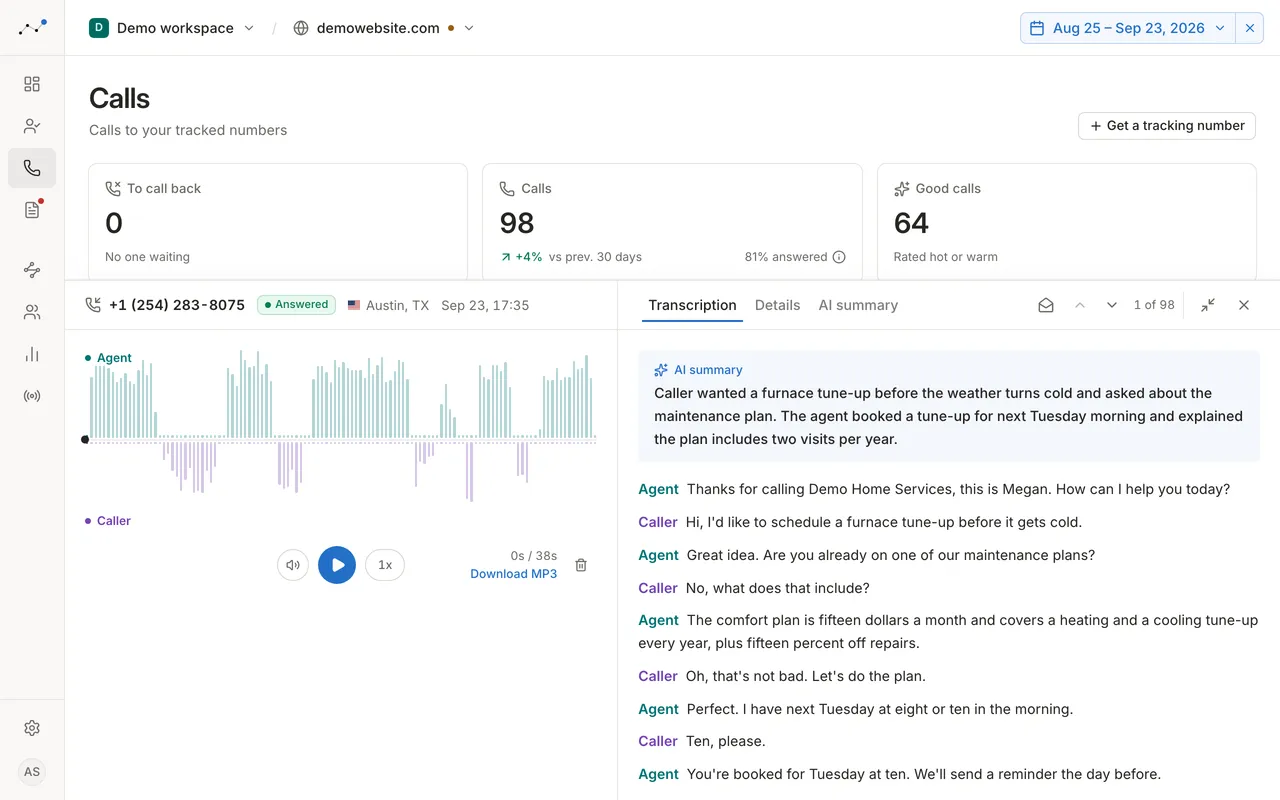Viewport: 1280px width, 800px height.
Task: Open the document icon with red dot
Action: [x=32, y=210]
